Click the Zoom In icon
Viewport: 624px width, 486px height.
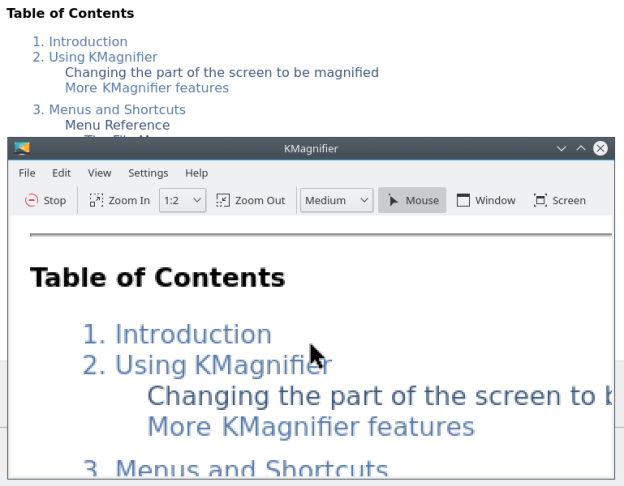coord(97,200)
